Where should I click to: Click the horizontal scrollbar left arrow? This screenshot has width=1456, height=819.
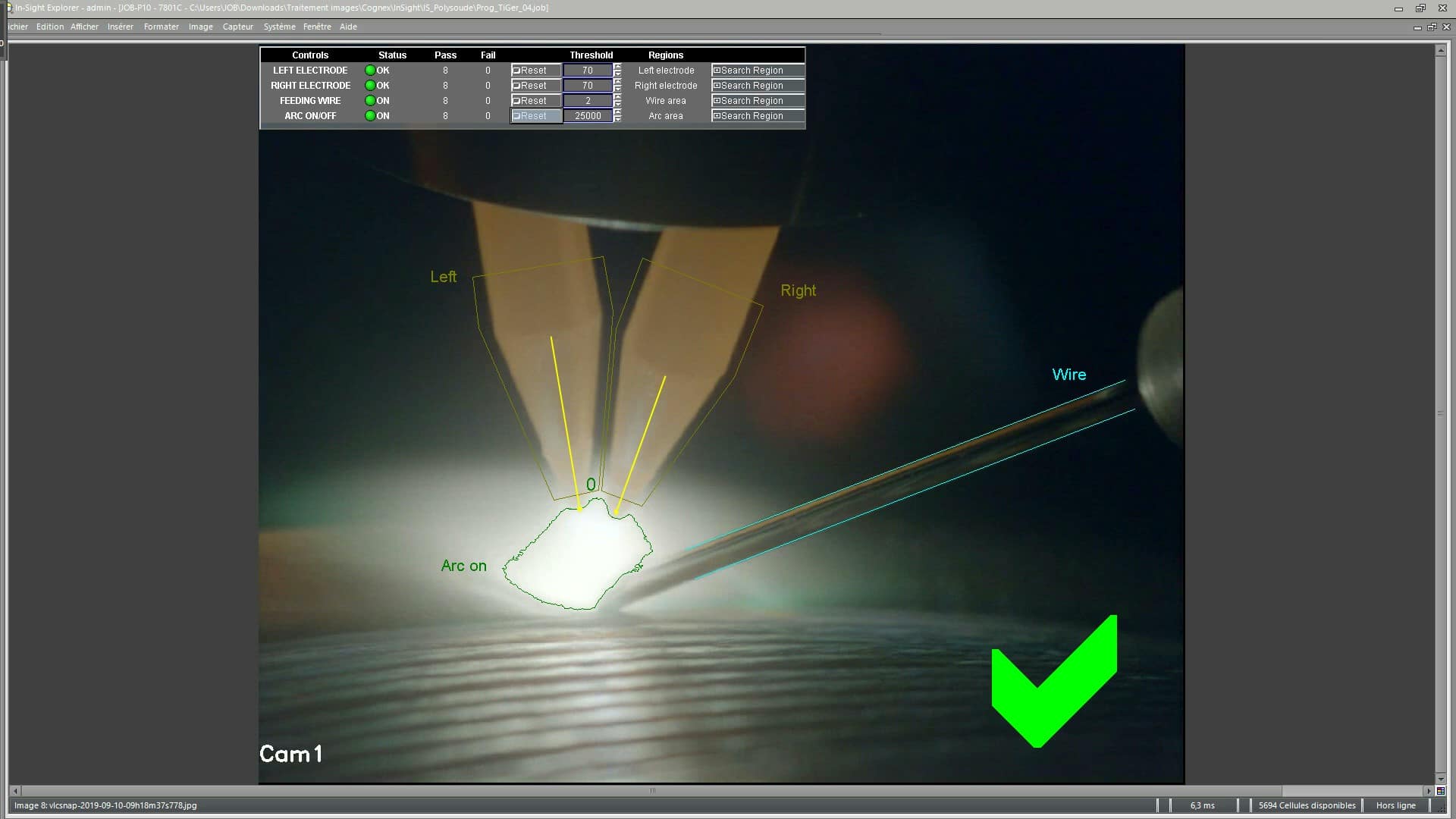(x=15, y=791)
